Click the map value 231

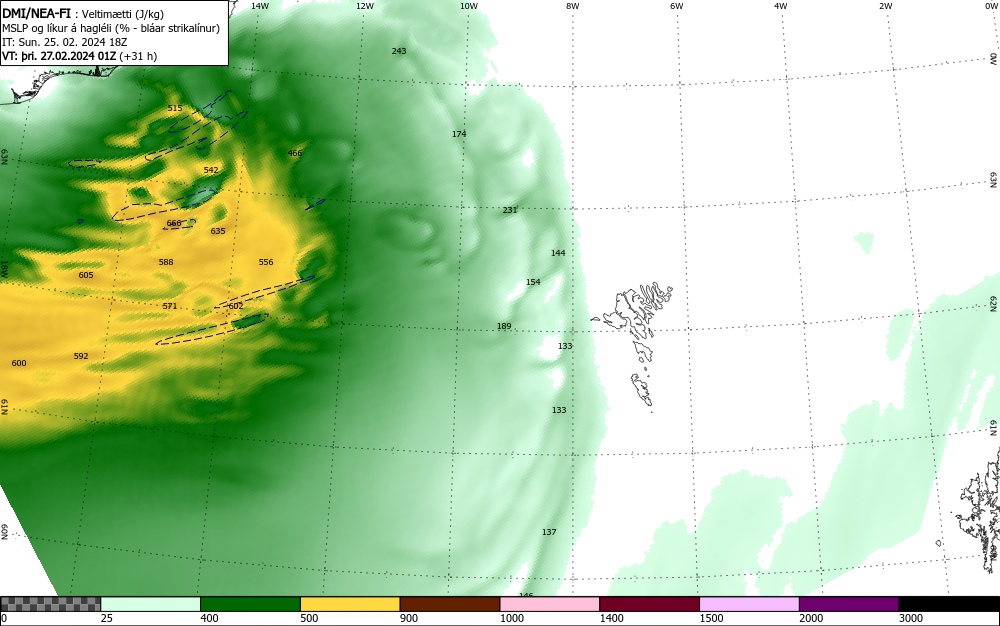point(510,210)
